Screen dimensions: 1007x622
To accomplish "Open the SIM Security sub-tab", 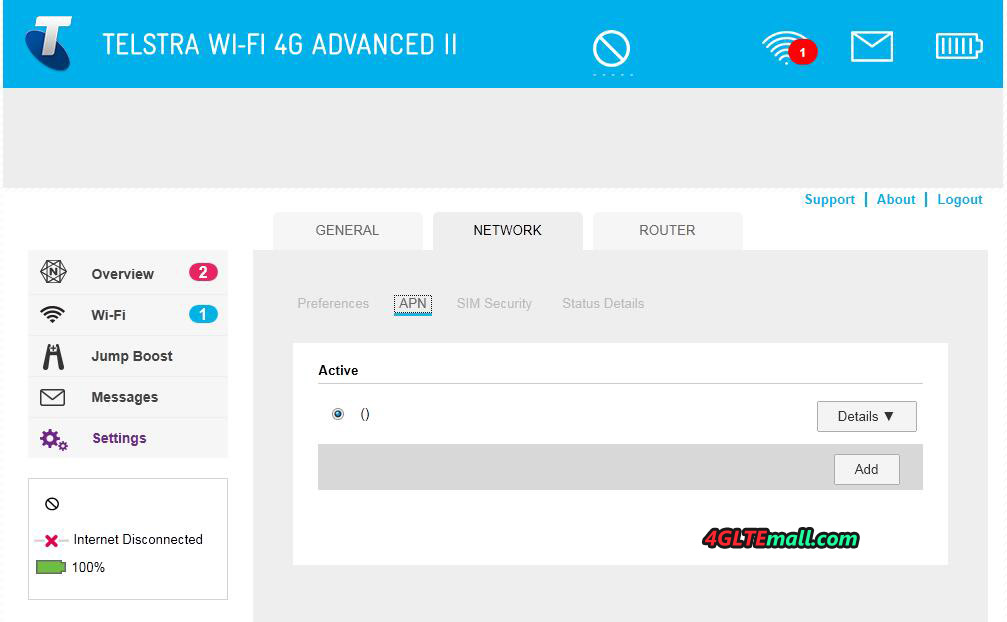I will tap(494, 303).
